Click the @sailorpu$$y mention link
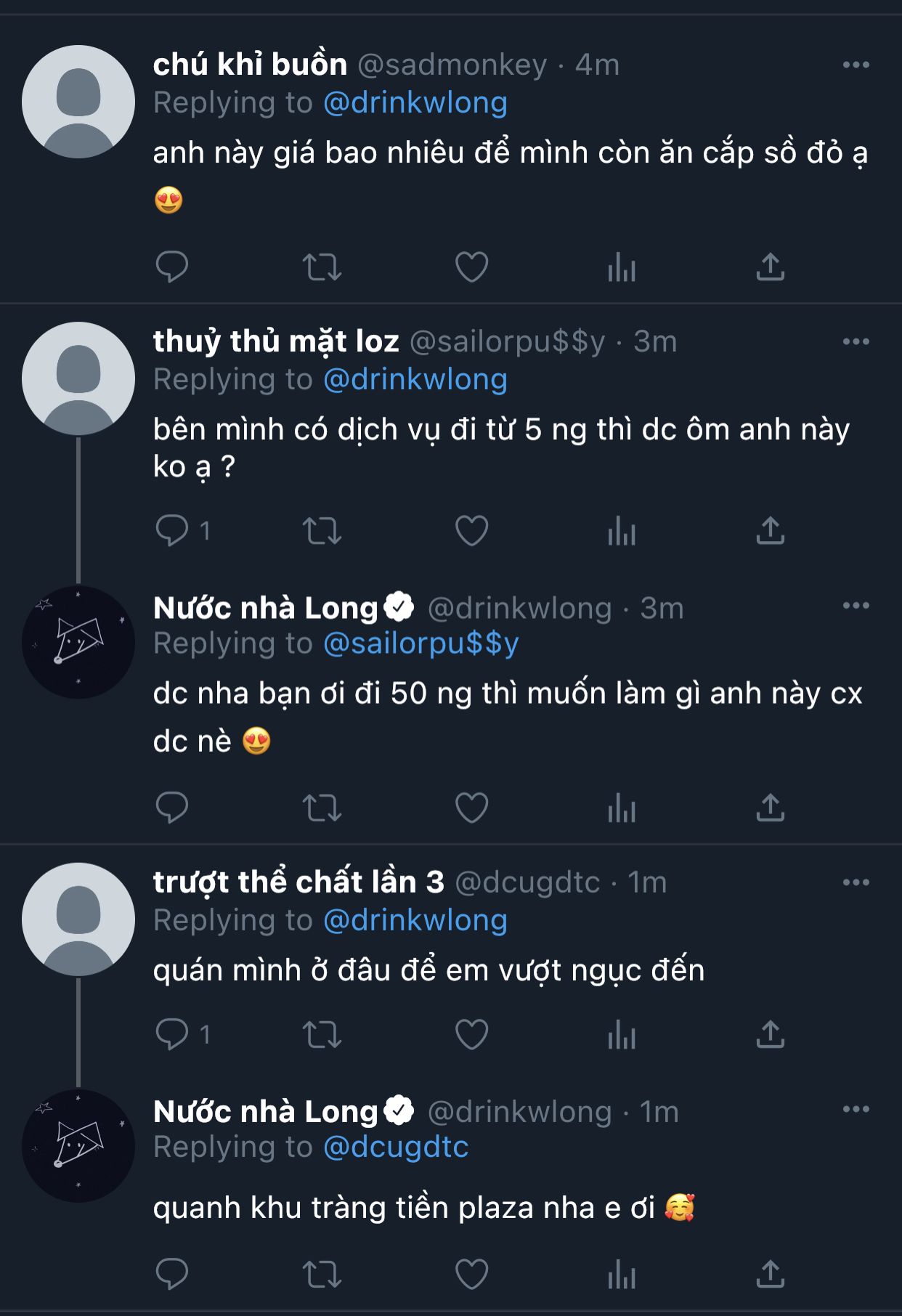 420,643
